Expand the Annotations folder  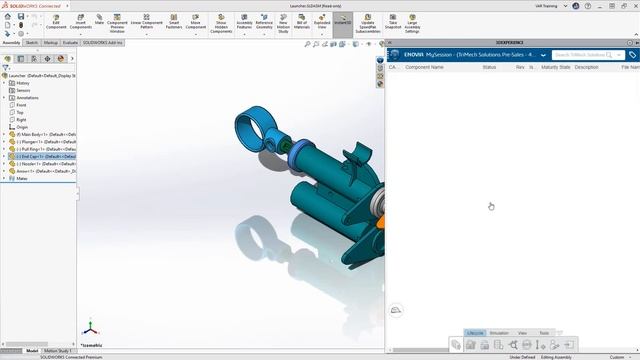click(4, 98)
